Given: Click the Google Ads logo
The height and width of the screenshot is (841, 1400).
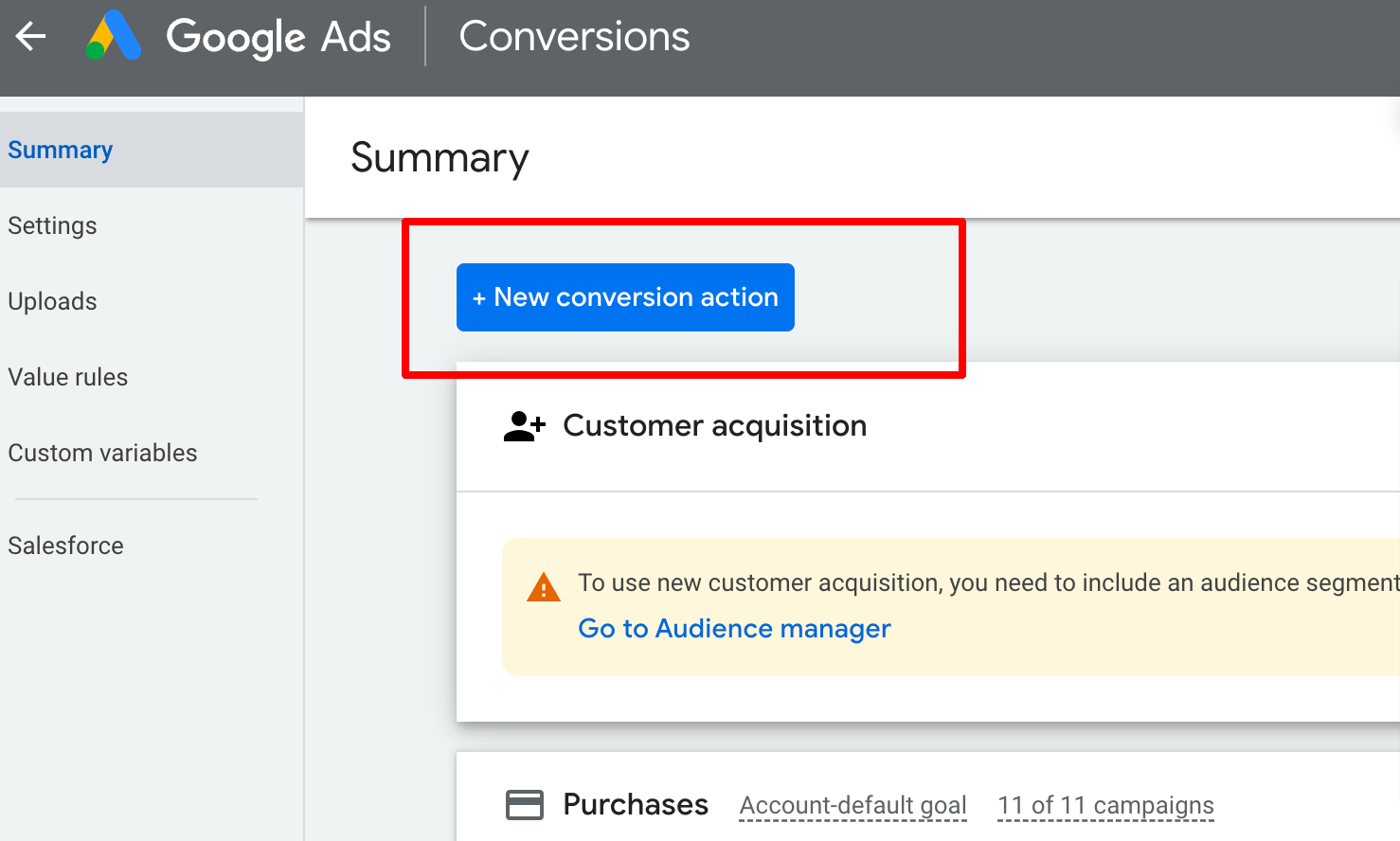Looking at the screenshot, I should click(237, 38).
